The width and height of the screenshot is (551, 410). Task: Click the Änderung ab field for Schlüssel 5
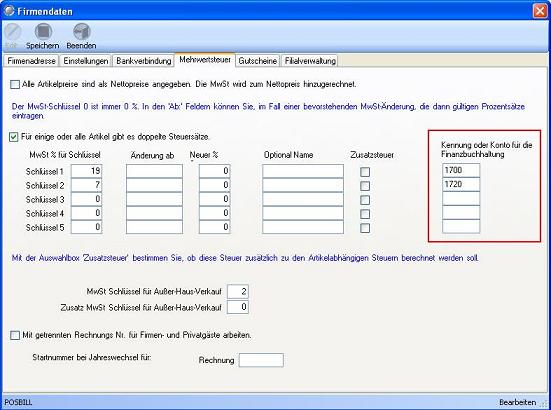[155, 227]
